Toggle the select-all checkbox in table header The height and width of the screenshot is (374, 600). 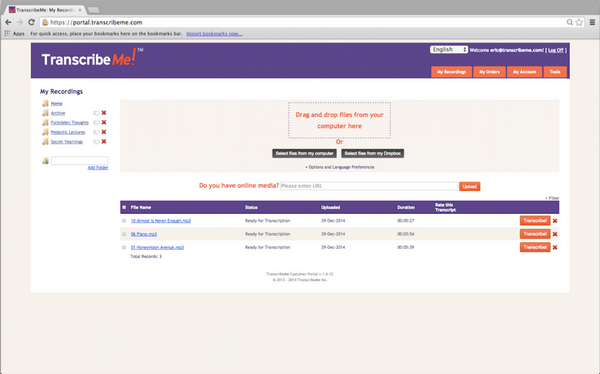point(124,207)
